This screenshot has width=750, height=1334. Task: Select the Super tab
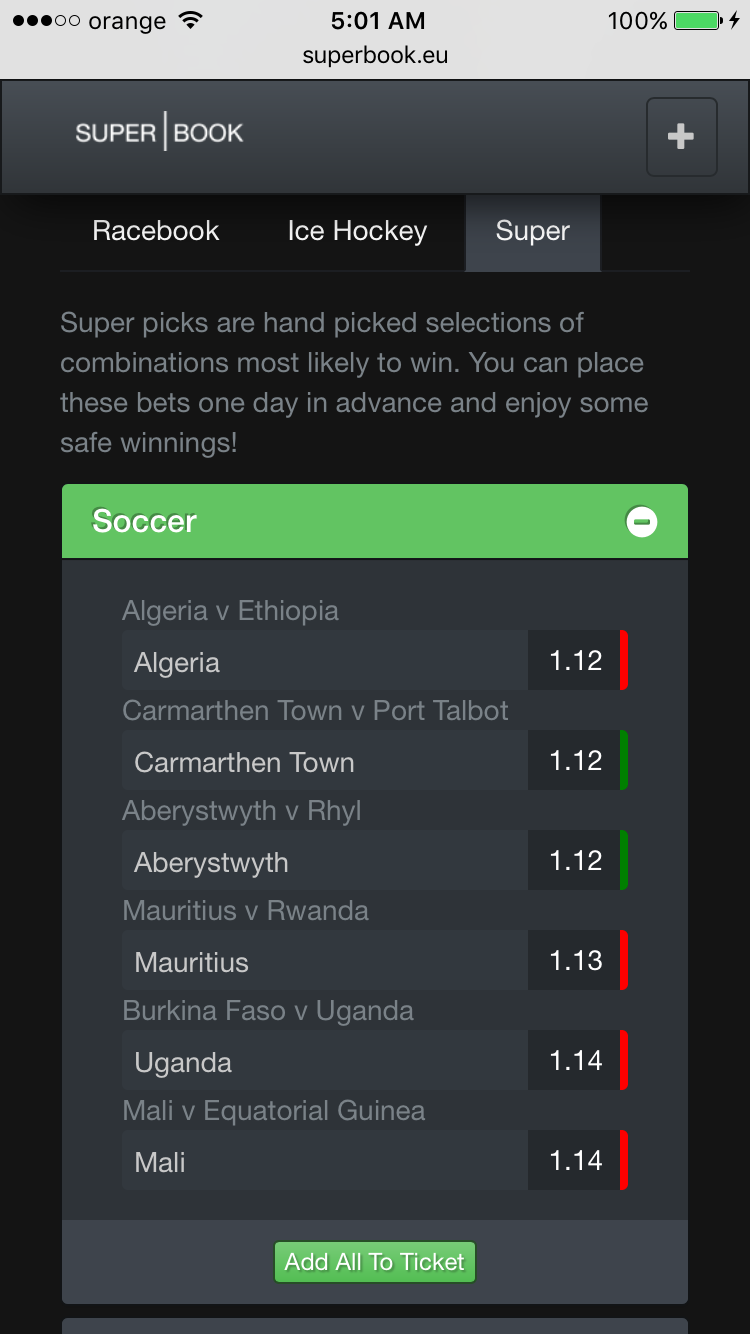(x=532, y=231)
